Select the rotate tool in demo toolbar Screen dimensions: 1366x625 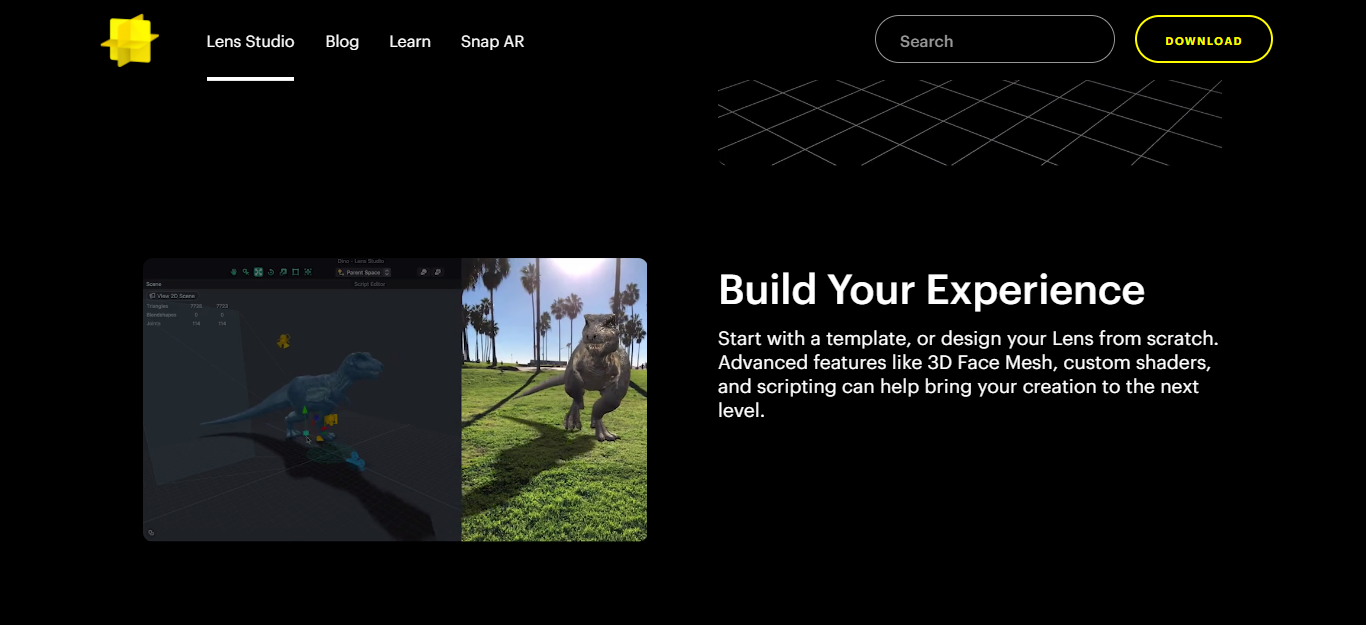271,272
